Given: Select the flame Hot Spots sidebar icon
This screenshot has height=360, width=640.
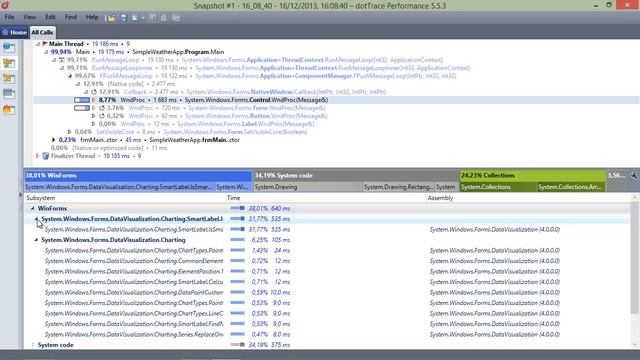Looking at the screenshot, I should point(9,109).
